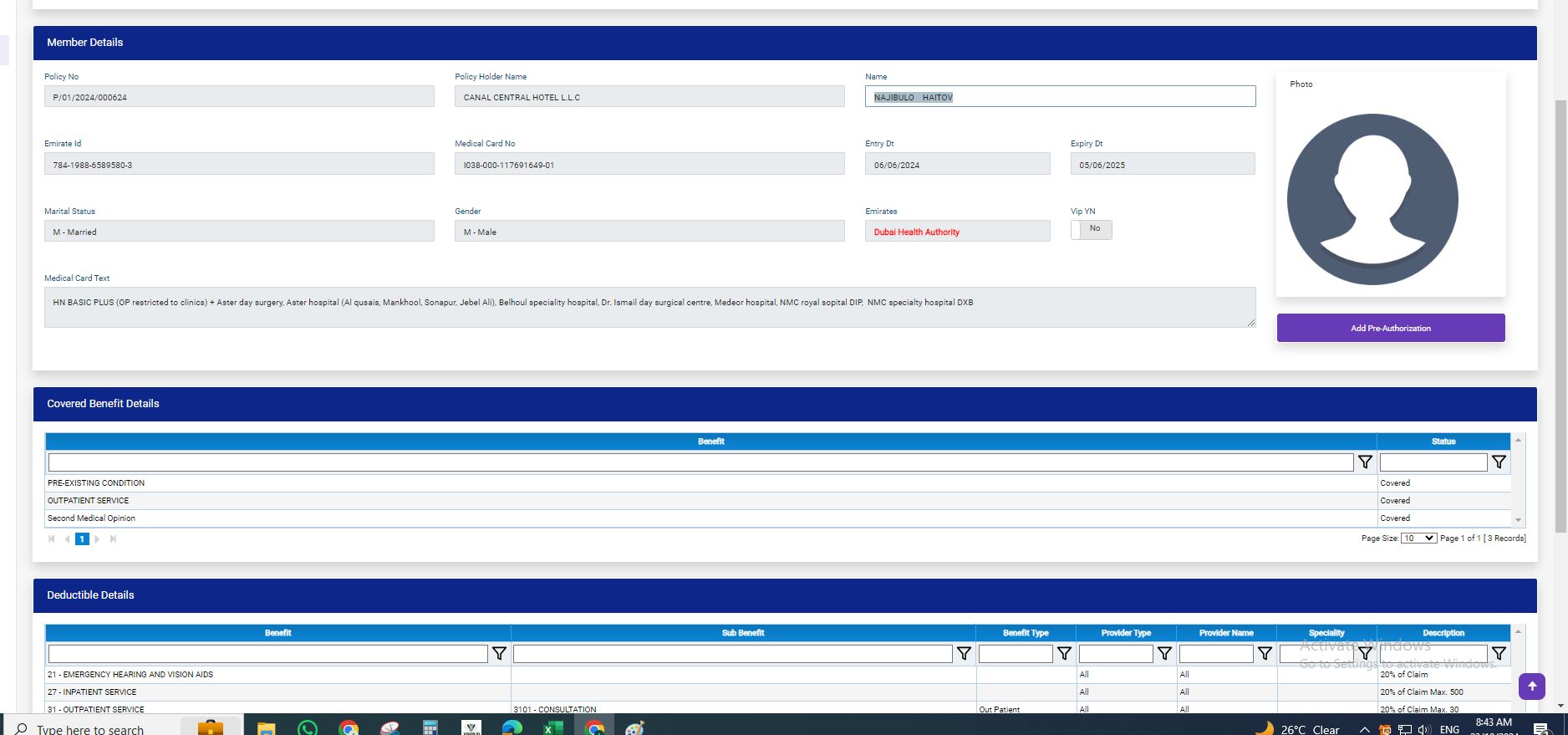Open File Explorer from the taskbar

266,728
